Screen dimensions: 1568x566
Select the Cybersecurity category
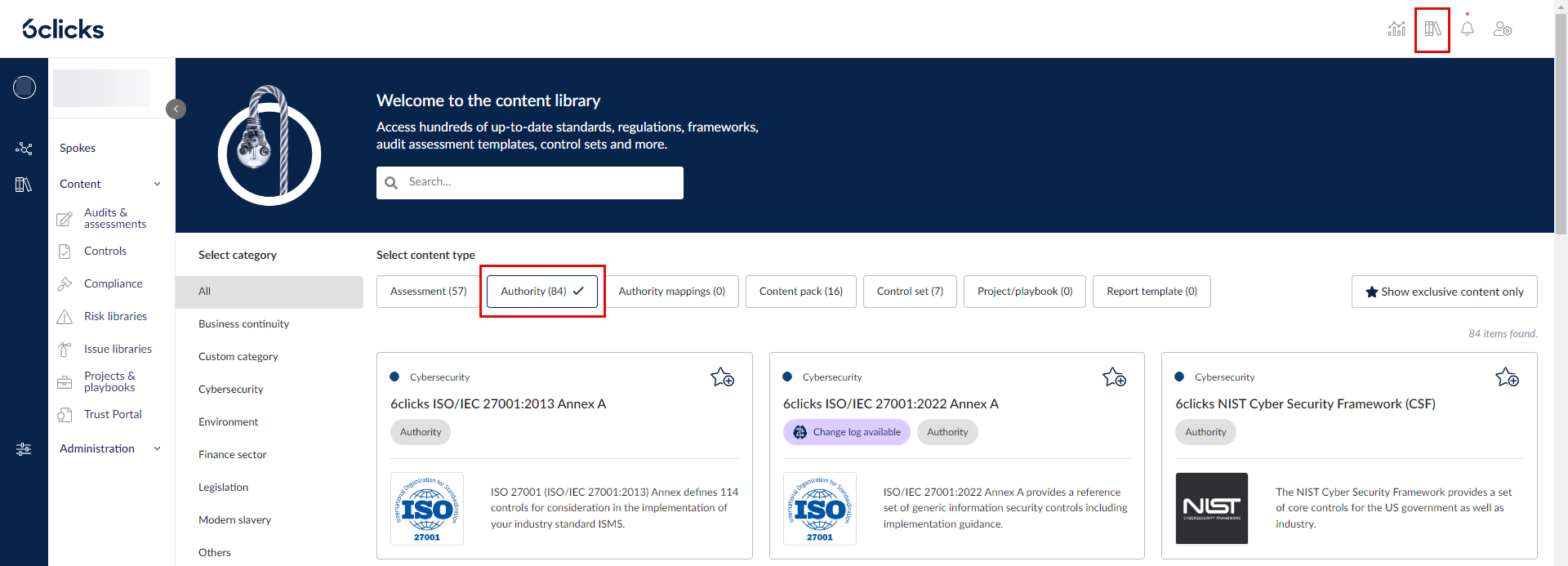231,390
